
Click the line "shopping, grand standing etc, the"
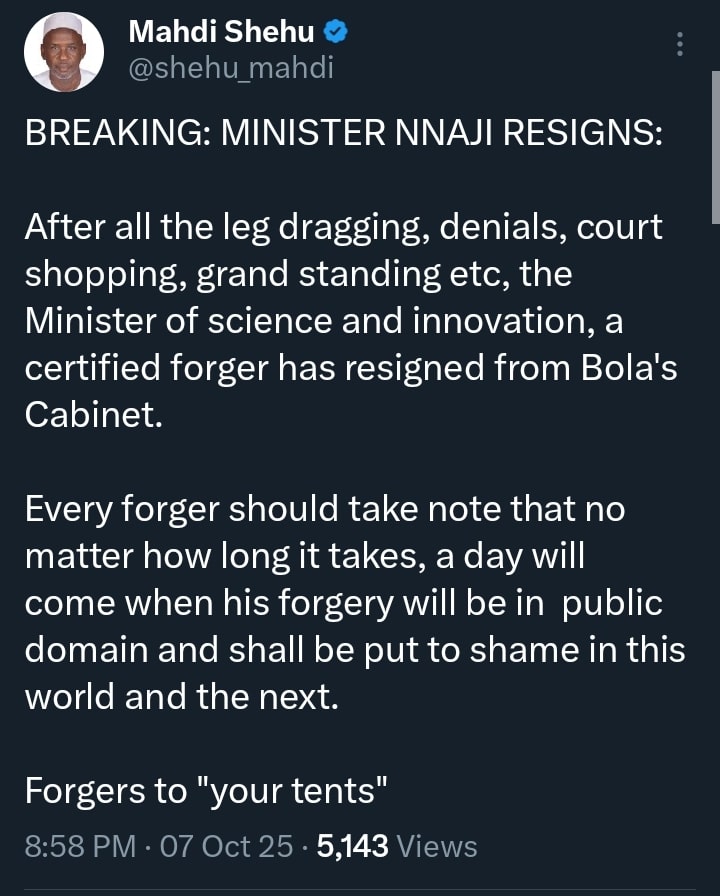tap(297, 273)
